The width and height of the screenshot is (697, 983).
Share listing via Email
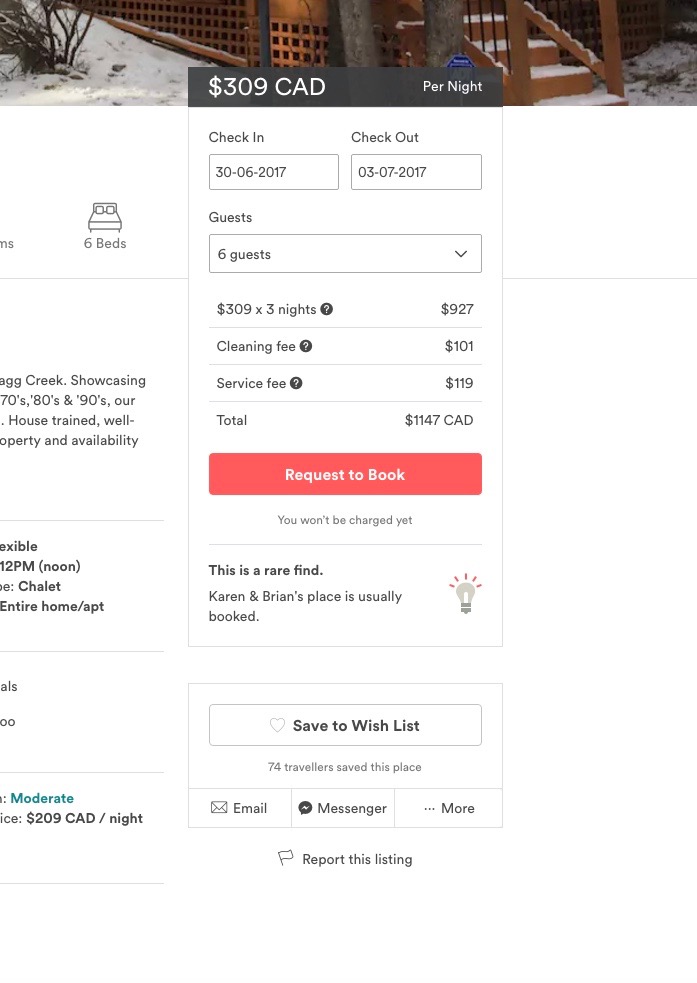[240, 808]
